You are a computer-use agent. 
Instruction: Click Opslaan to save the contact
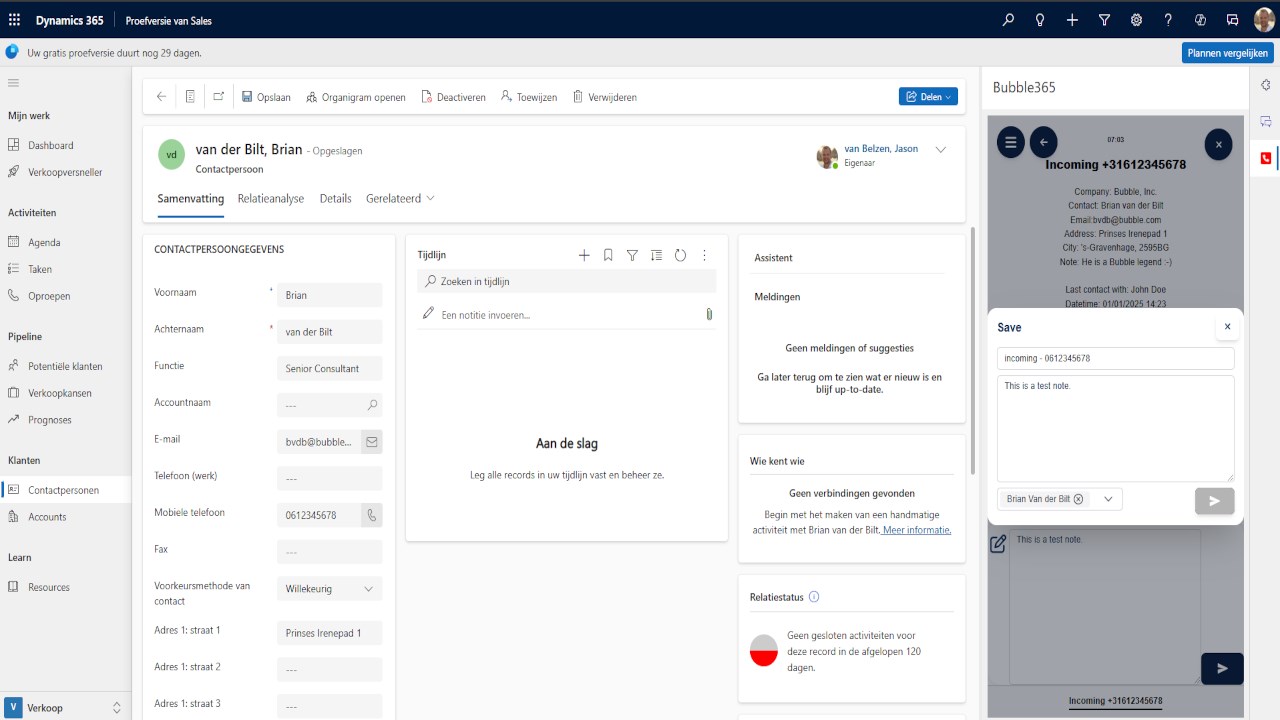point(266,97)
